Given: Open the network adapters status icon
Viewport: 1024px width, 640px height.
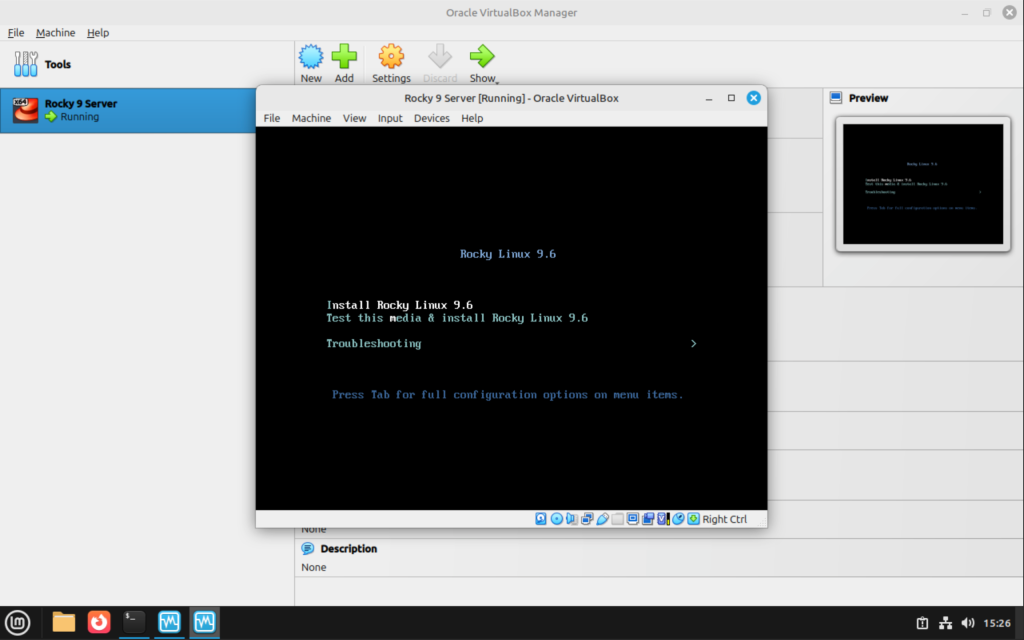Looking at the screenshot, I should (587, 518).
